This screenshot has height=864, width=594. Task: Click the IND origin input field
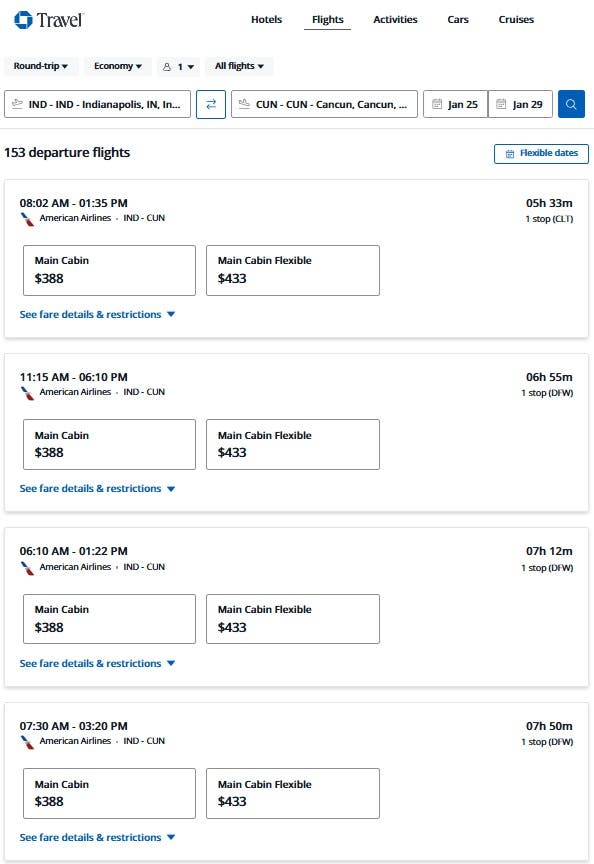[x=100, y=104]
